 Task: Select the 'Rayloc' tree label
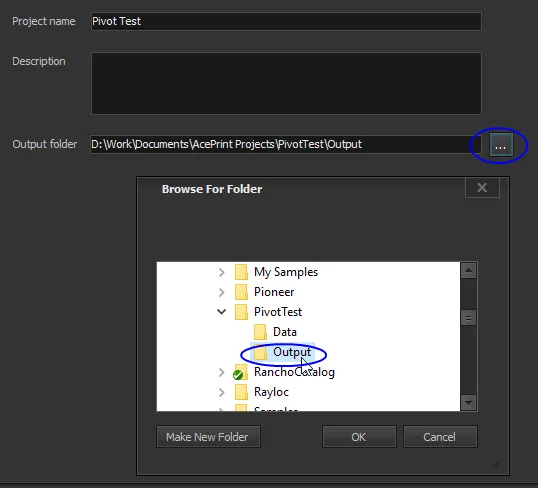click(x=271, y=392)
